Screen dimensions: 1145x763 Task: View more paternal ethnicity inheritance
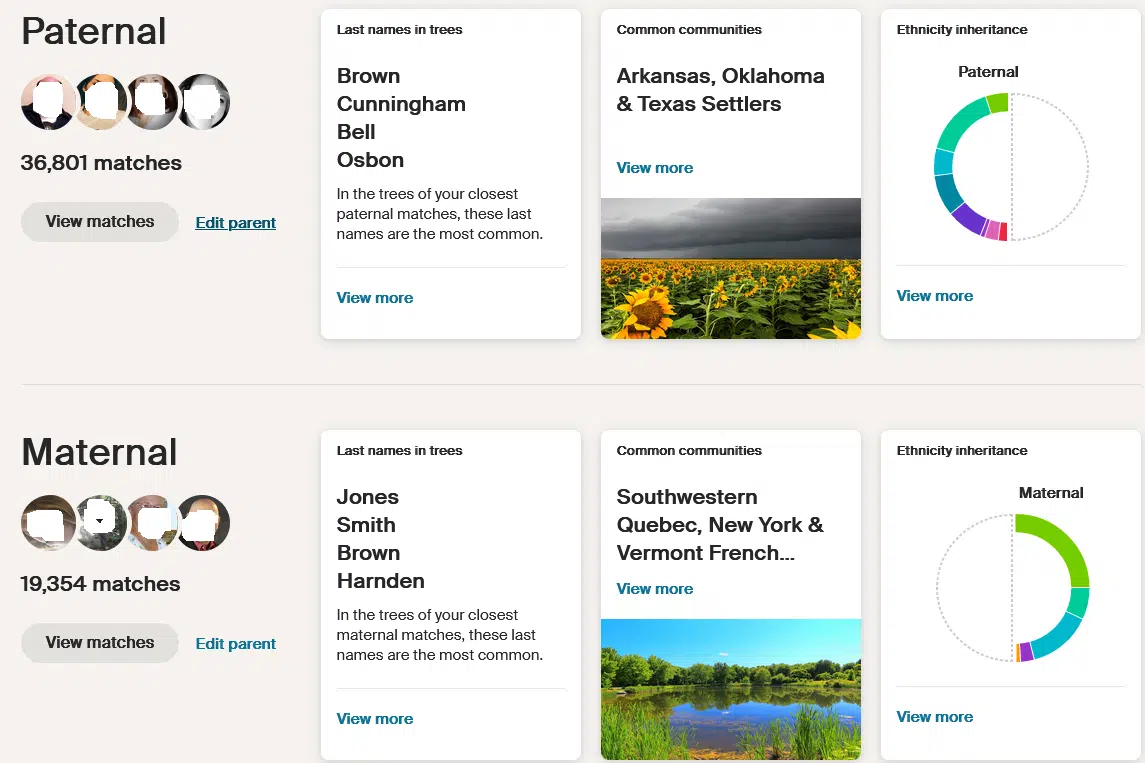pos(935,296)
